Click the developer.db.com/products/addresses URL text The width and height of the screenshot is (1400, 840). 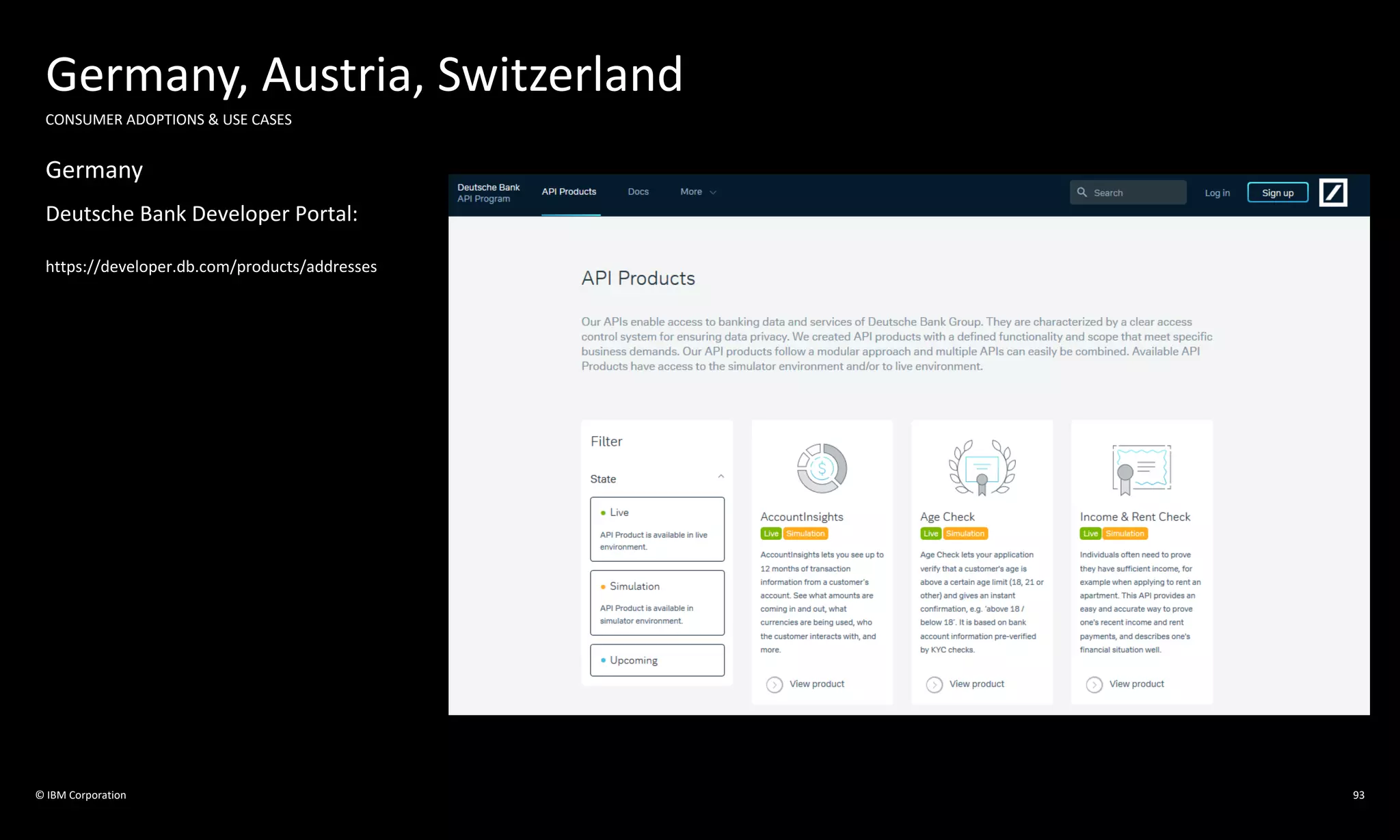(211, 267)
